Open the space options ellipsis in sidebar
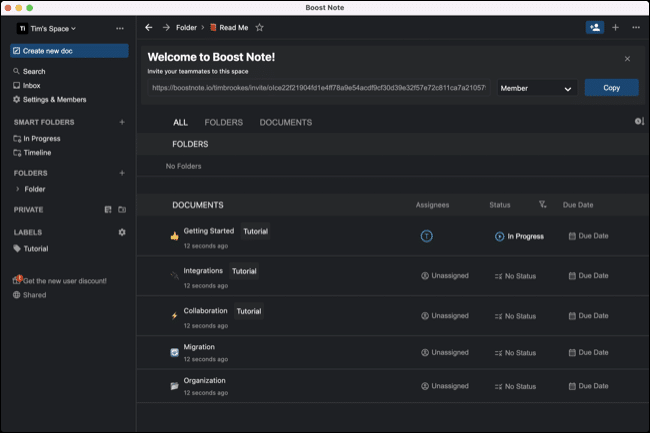The image size is (650, 433). click(120, 29)
